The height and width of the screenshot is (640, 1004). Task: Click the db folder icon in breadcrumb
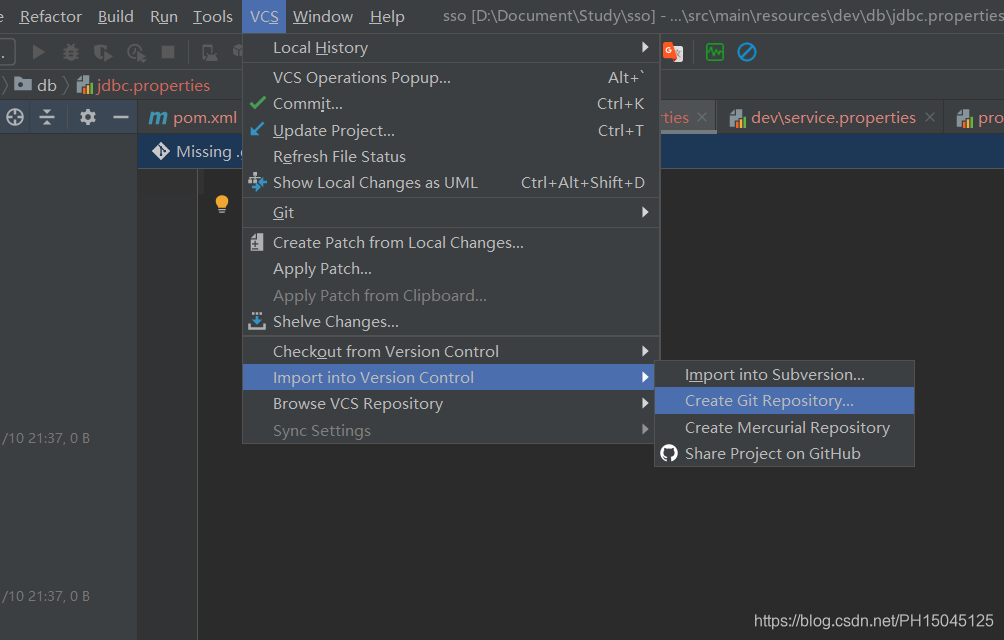point(23,84)
